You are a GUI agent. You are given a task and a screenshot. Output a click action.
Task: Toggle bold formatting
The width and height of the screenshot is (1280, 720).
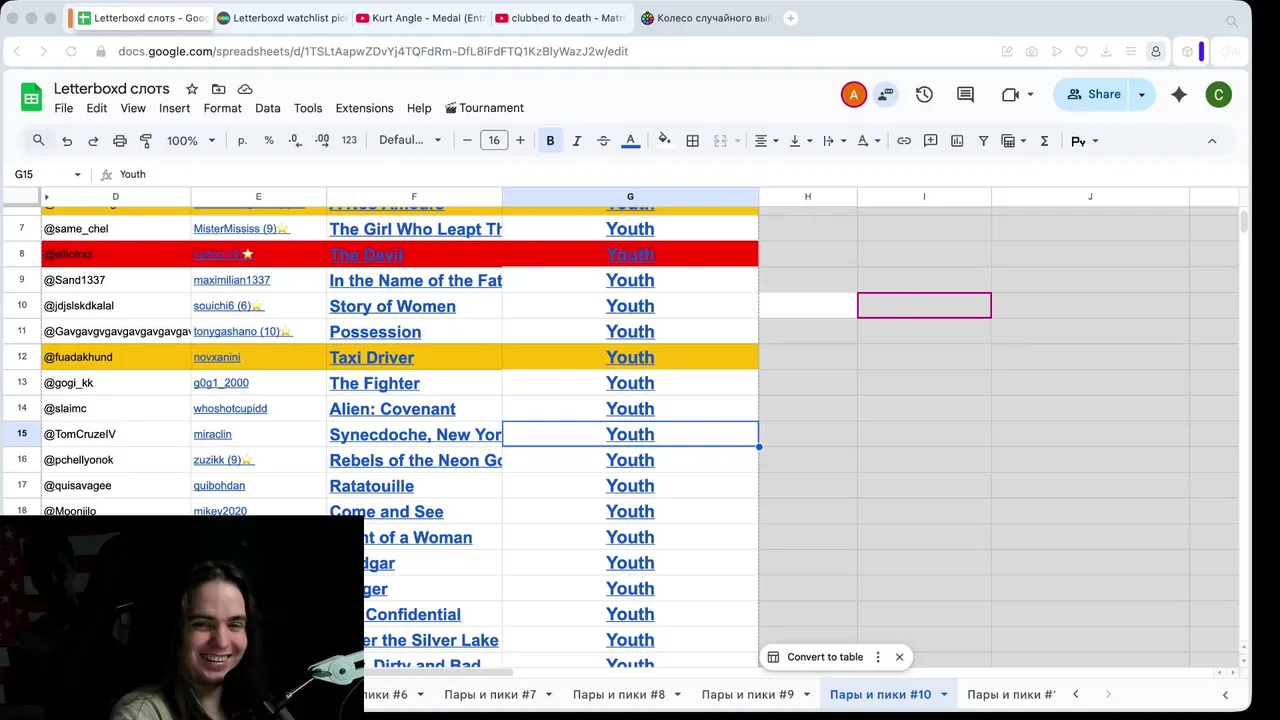(550, 141)
